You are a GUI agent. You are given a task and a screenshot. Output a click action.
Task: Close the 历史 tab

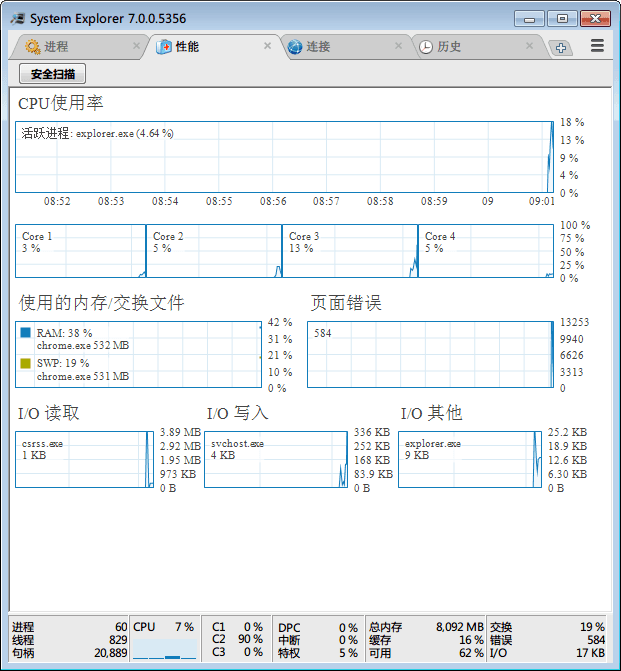[x=529, y=45]
